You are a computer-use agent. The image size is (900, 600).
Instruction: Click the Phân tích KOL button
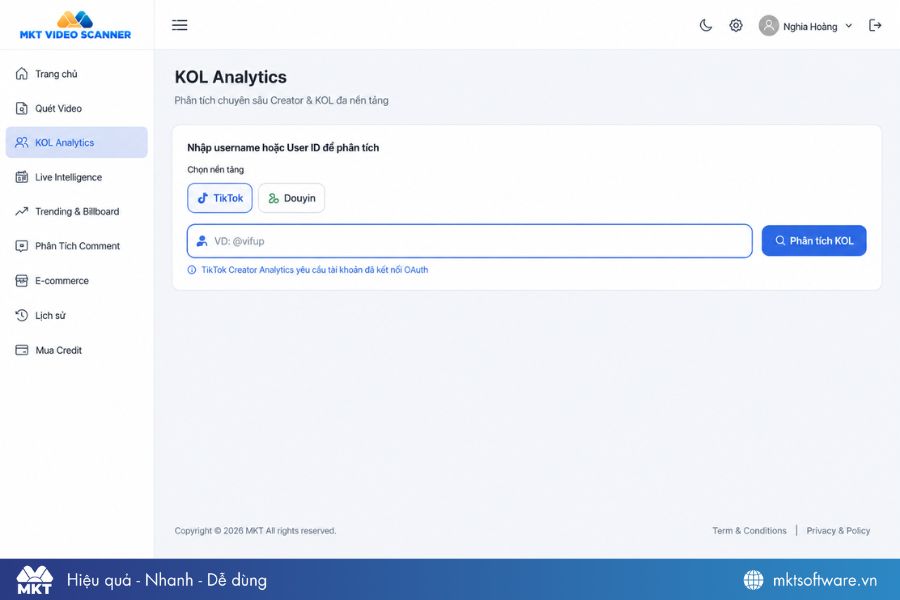(x=814, y=241)
